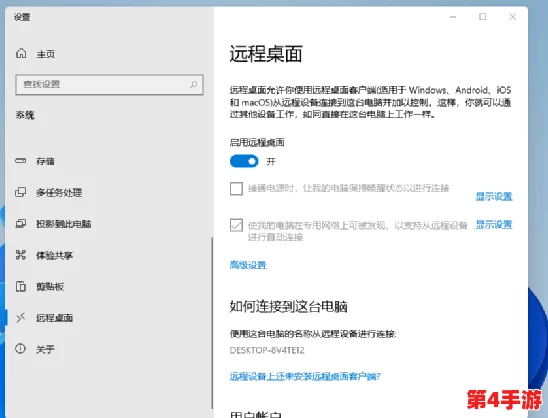Close the 设置 window
This screenshot has height=418, width=548.
coord(513,17)
